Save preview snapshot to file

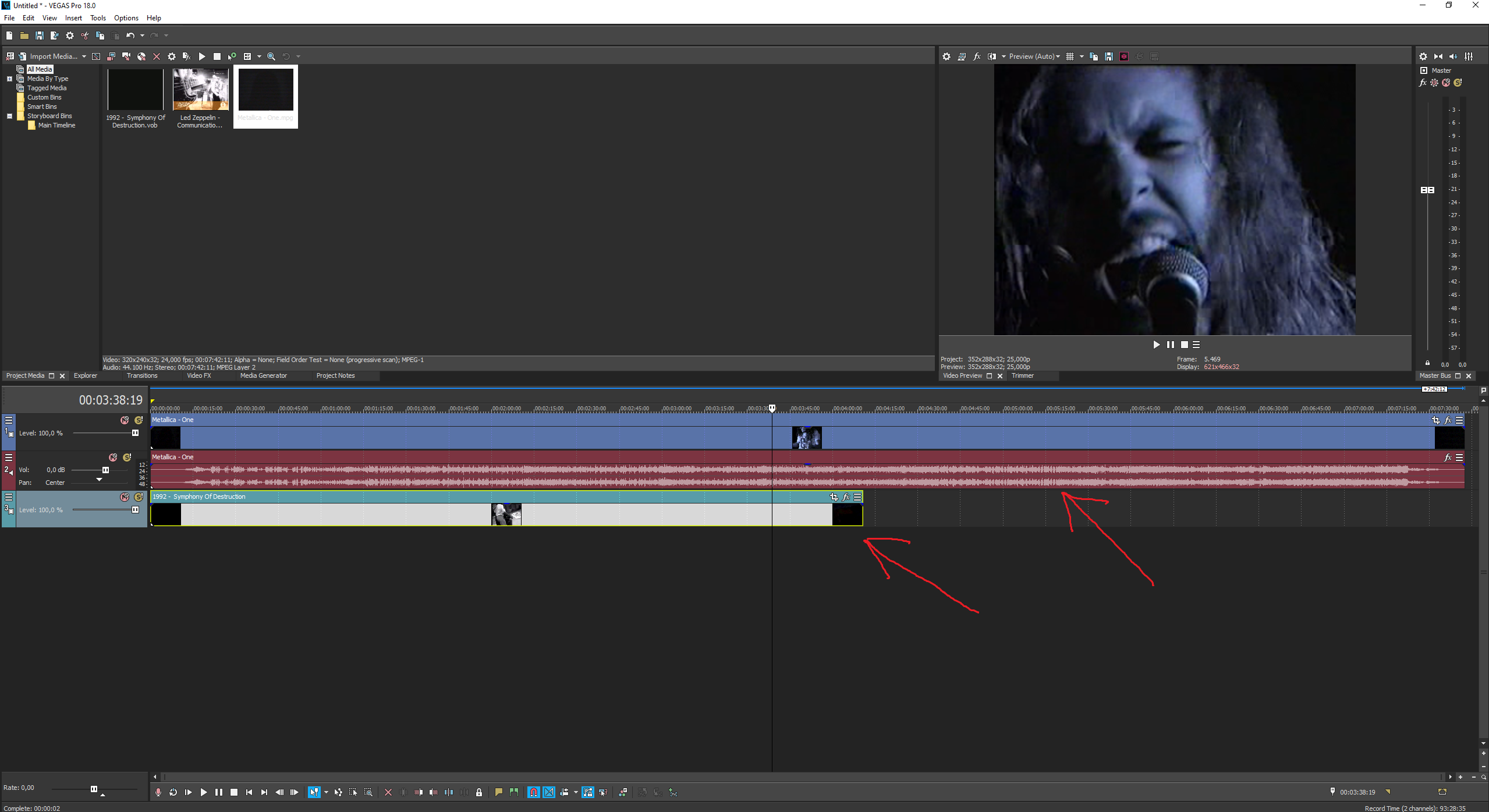click(x=1109, y=56)
